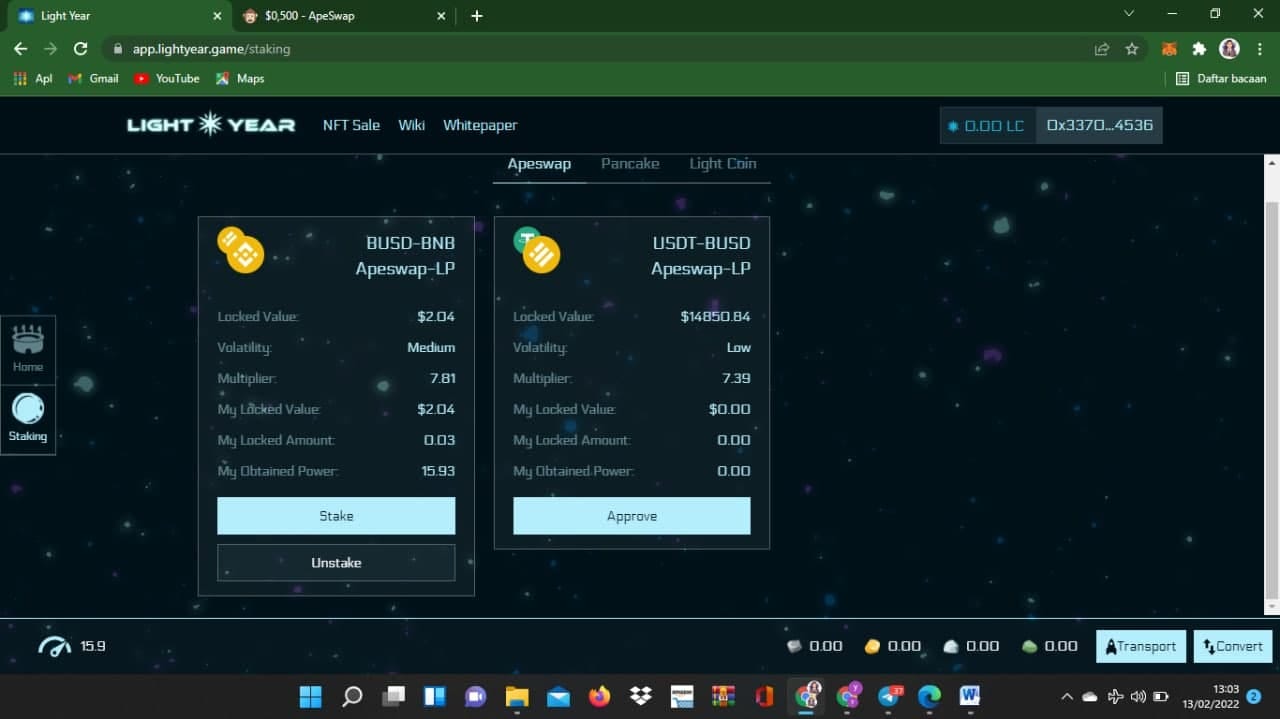
Task: Open the Chrome profile avatar
Action: click(1230, 48)
